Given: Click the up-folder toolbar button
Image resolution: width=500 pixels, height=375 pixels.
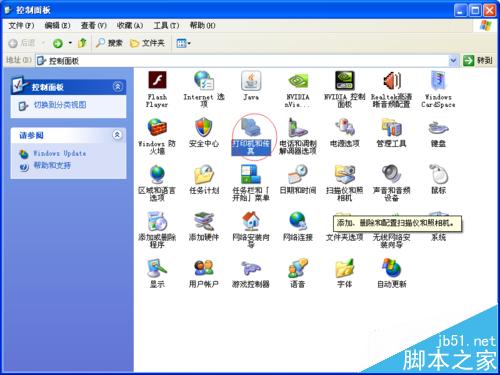Looking at the screenshot, I should coord(82,43).
